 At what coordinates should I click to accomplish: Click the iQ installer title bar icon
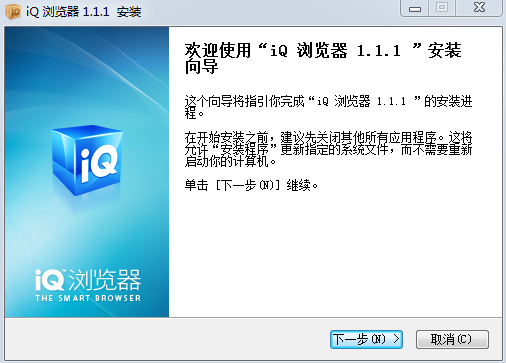13,12
